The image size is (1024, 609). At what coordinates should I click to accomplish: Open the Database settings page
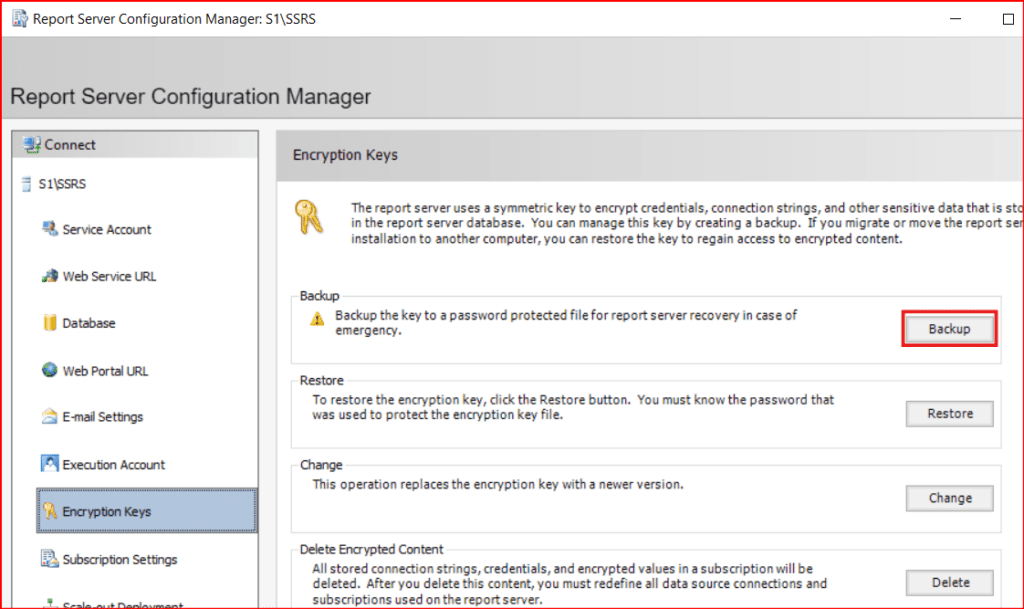click(89, 323)
